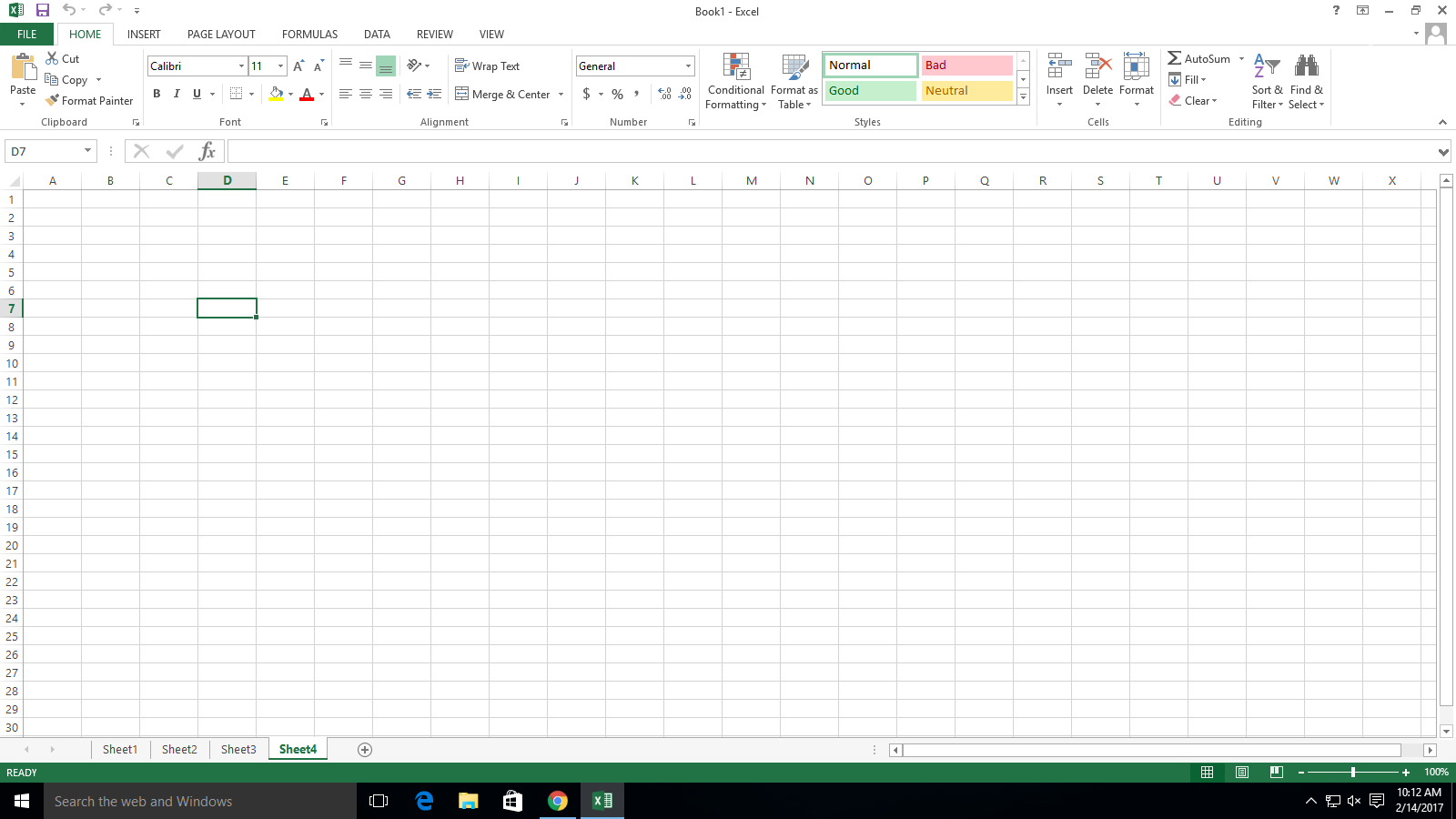
Task: Click the Copy icon in Clipboard group
Action: pyautogui.click(x=52, y=79)
